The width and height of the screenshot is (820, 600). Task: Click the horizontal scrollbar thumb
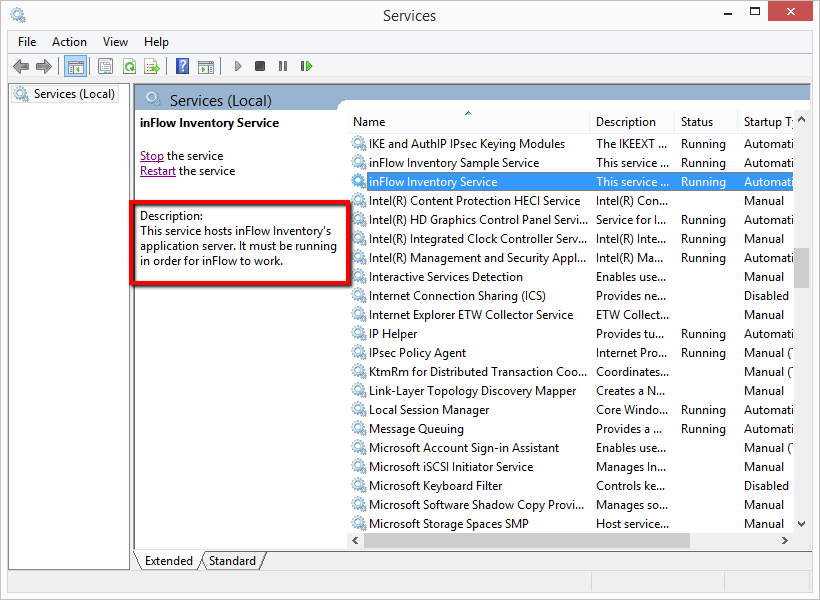(527, 540)
